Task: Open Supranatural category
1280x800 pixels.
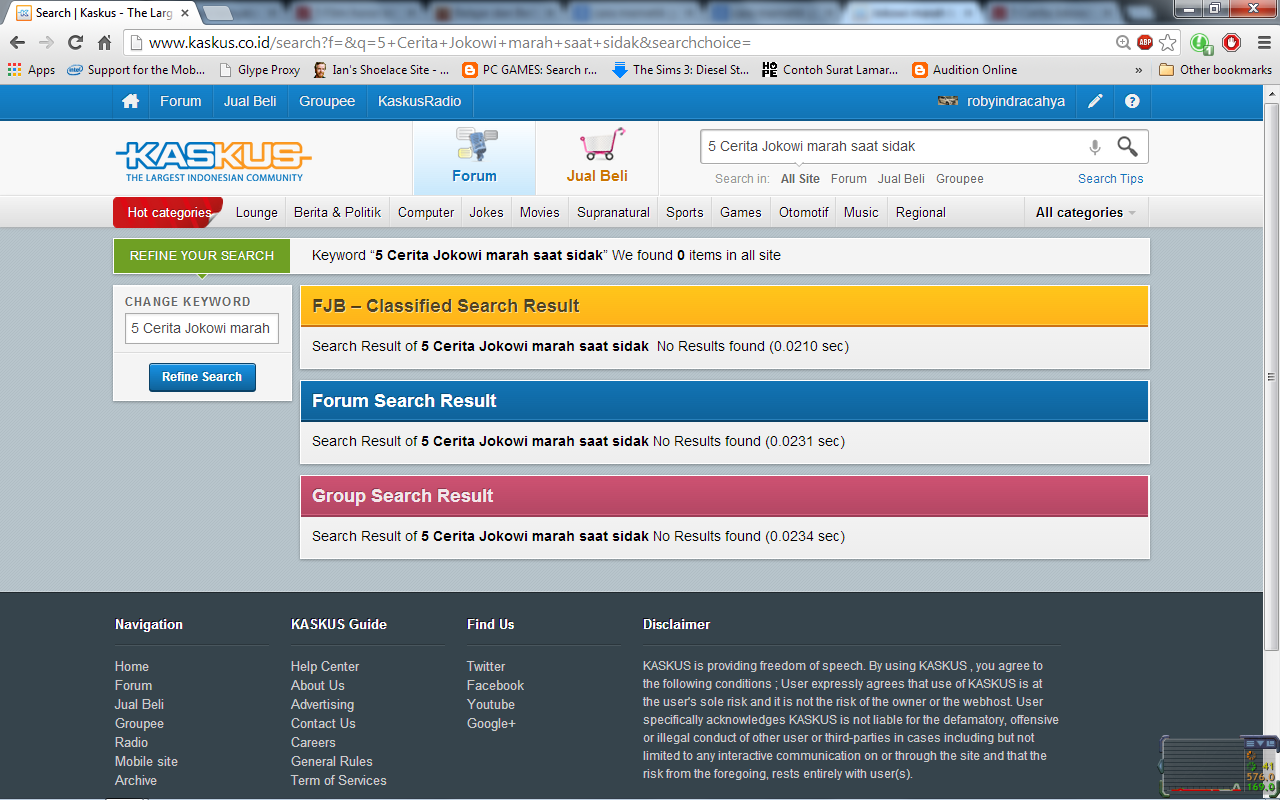Action: pyautogui.click(x=614, y=212)
